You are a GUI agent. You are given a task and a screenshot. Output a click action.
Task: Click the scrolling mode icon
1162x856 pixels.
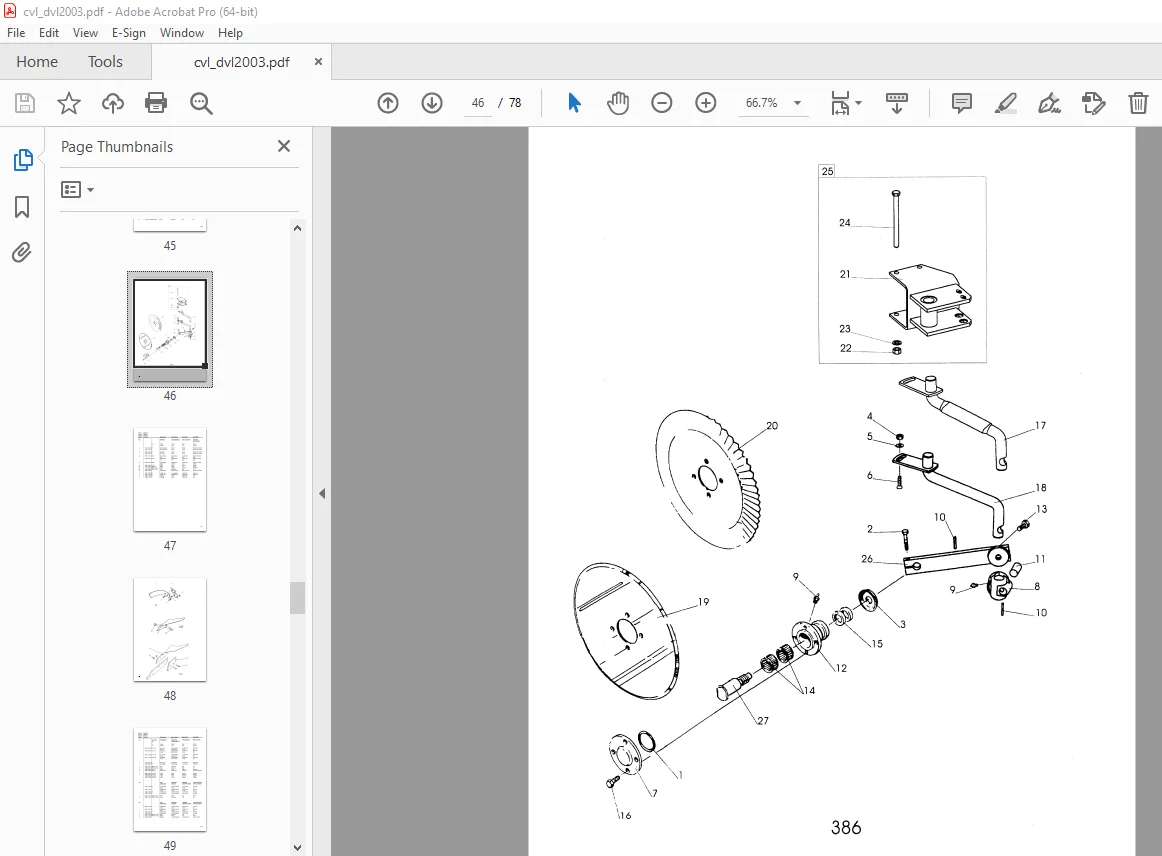pos(897,103)
